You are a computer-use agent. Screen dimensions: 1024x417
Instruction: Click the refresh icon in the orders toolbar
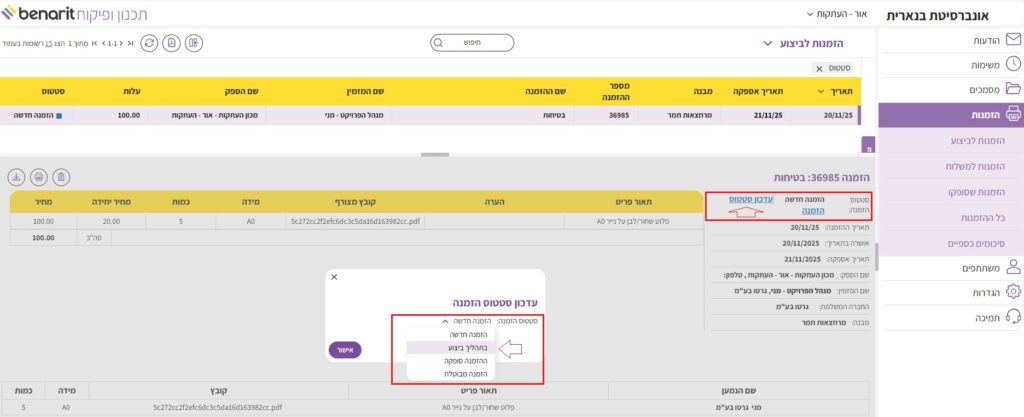click(x=149, y=43)
